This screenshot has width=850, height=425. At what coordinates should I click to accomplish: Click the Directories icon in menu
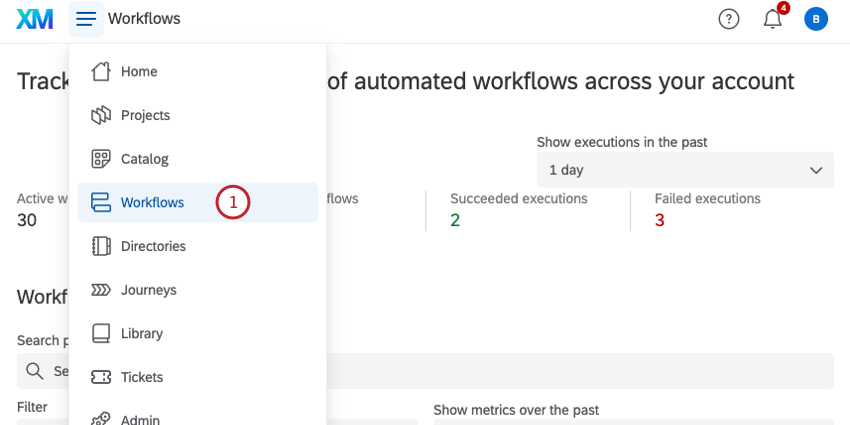[101, 246]
